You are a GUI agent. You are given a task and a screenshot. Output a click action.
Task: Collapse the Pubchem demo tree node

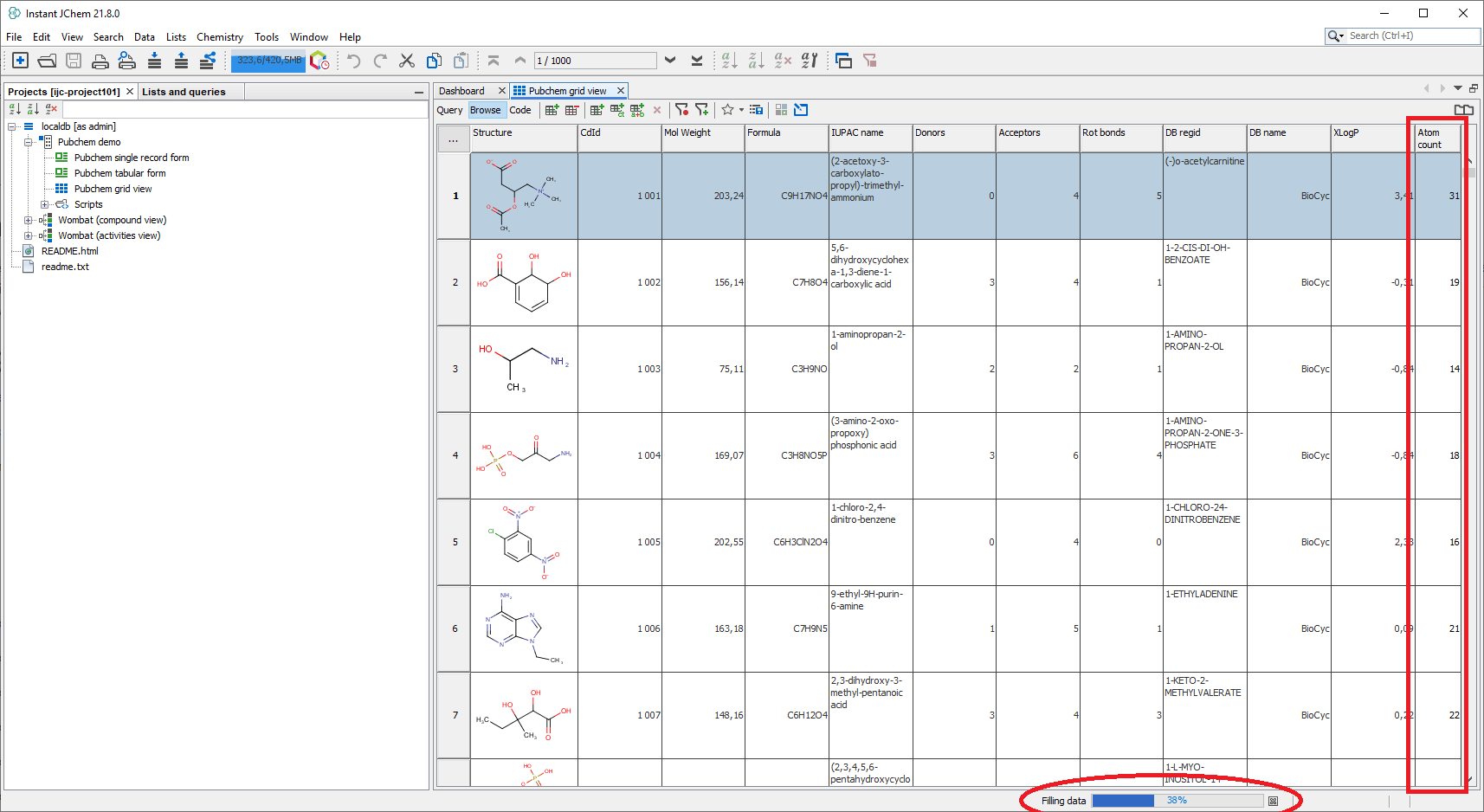[28, 142]
